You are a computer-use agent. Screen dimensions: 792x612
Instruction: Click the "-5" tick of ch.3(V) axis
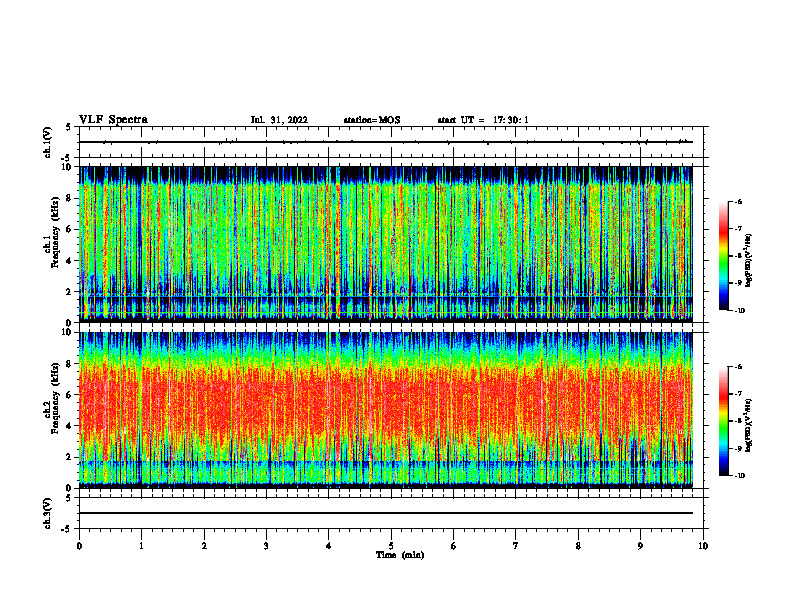coord(68,529)
